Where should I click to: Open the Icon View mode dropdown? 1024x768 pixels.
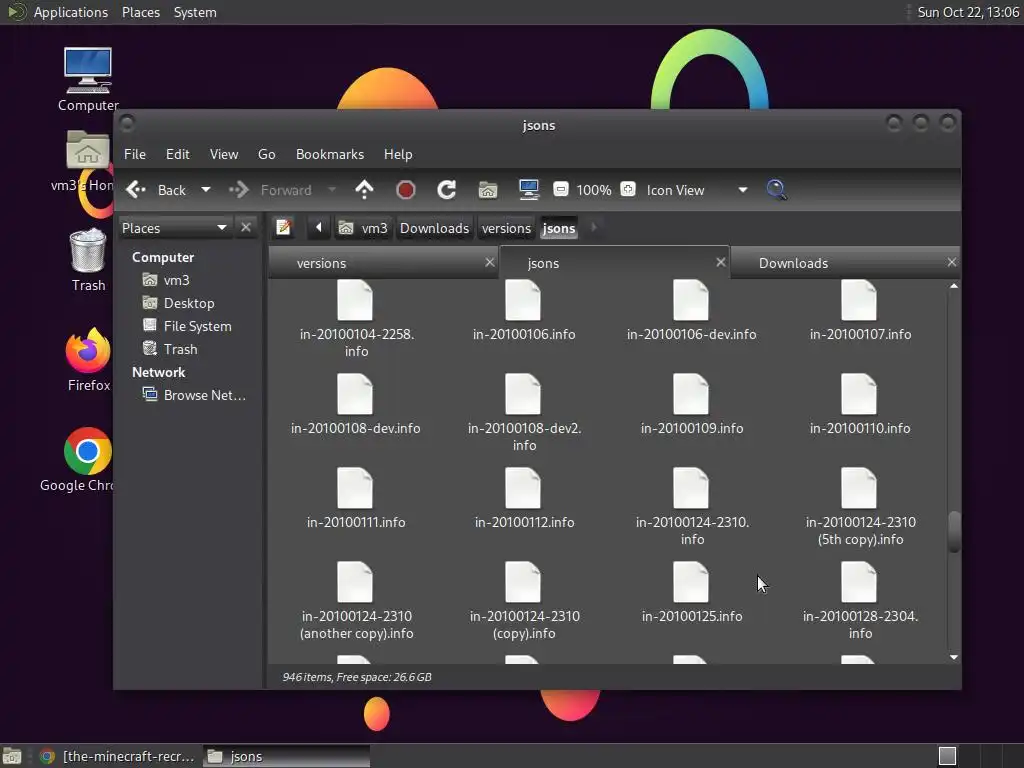pos(697,190)
